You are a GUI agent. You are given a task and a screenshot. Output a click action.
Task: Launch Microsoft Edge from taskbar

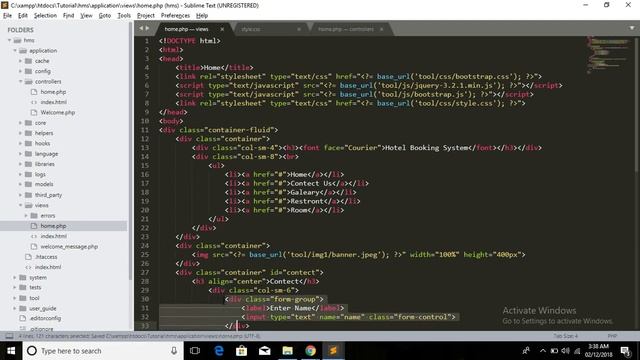point(219,351)
